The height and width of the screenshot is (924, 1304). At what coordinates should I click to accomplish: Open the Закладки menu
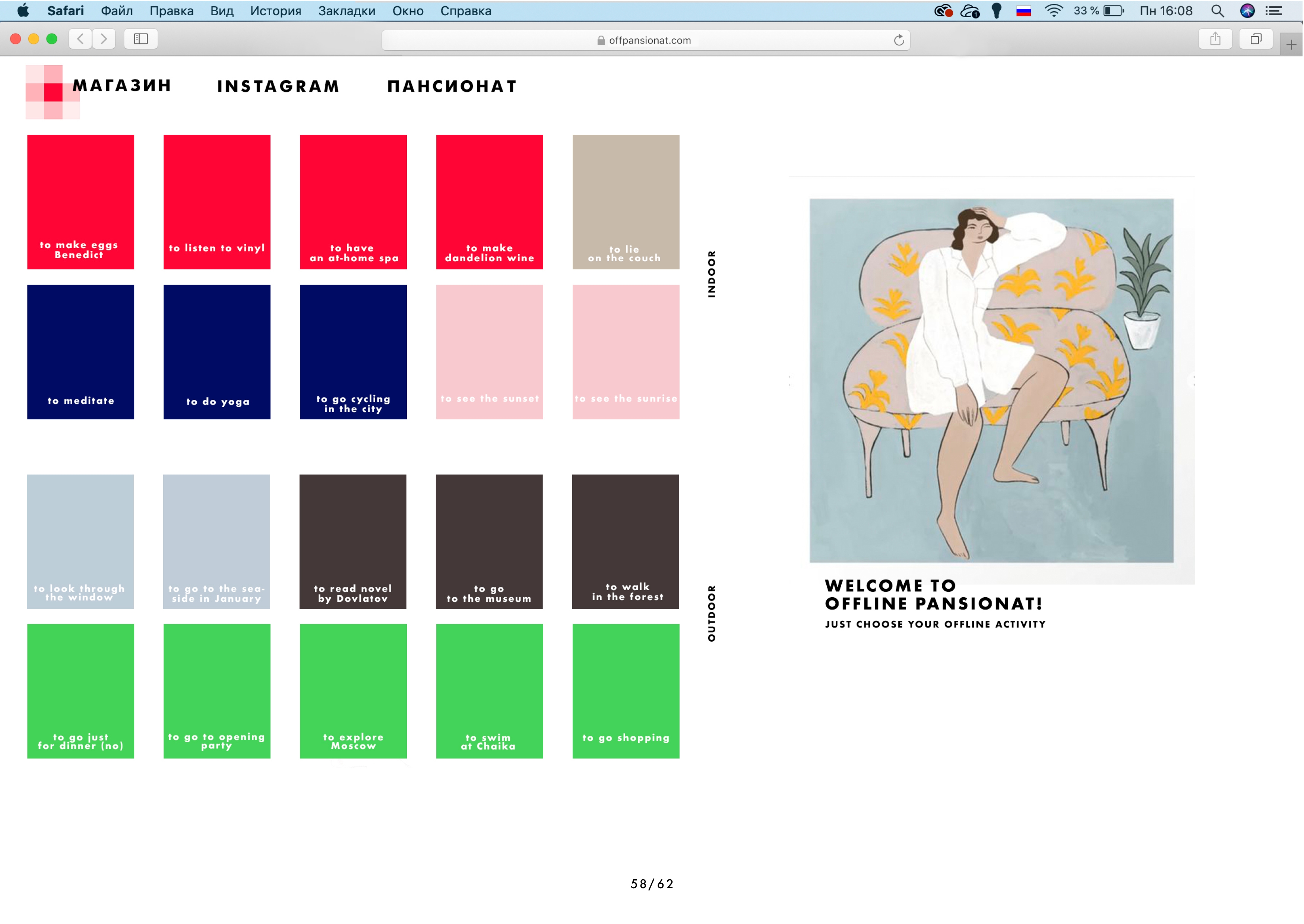point(346,11)
